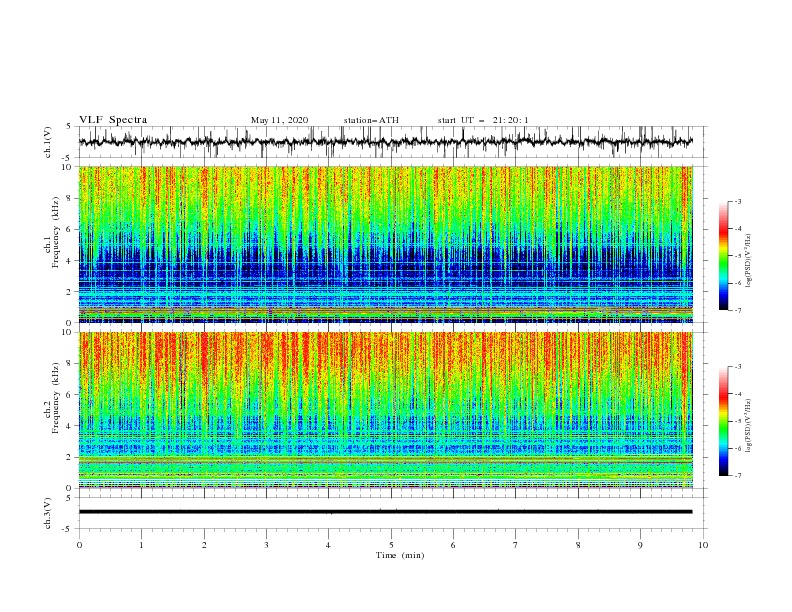Click the "1" tick on the time axis
Image resolution: width=792 pixels, height=612 pixels.
[x=141, y=545]
